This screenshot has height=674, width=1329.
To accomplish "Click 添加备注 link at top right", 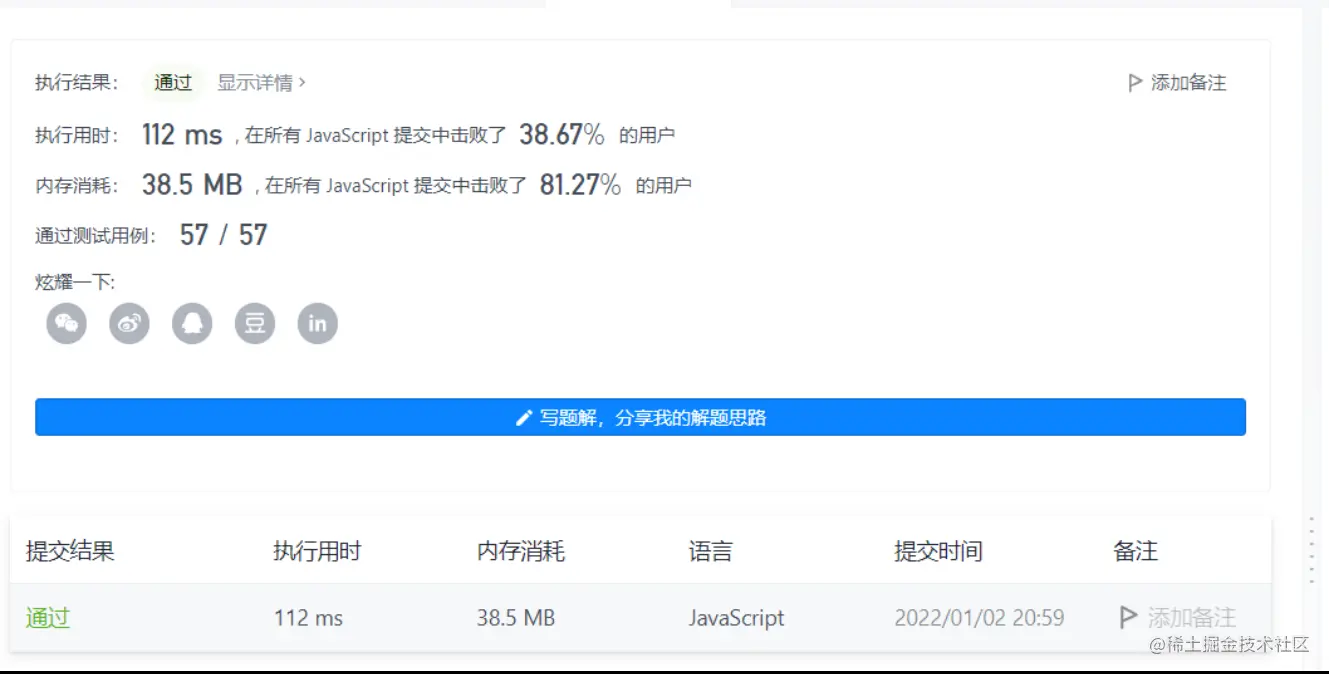I will pyautogui.click(x=1177, y=83).
